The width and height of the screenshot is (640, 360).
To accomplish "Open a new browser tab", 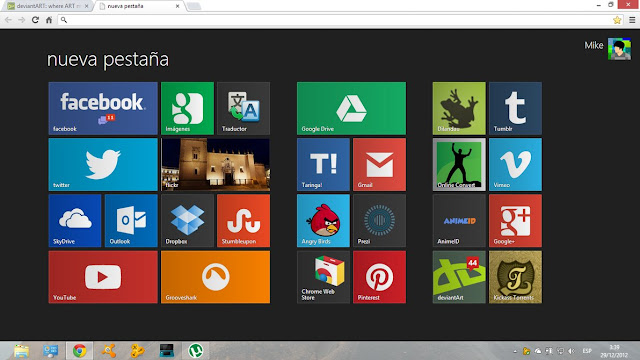I will (x=194, y=6).
